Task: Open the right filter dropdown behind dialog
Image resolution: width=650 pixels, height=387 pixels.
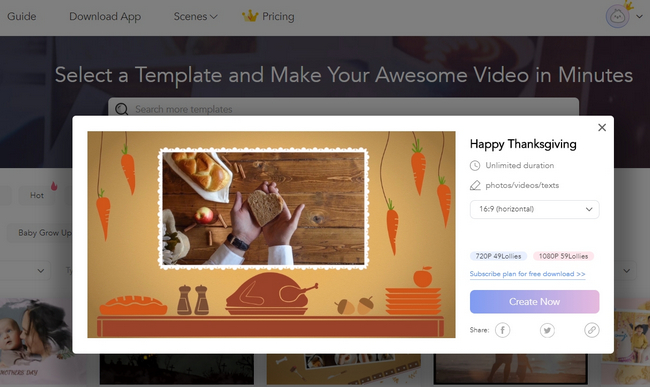Action: tap(625, 271)
